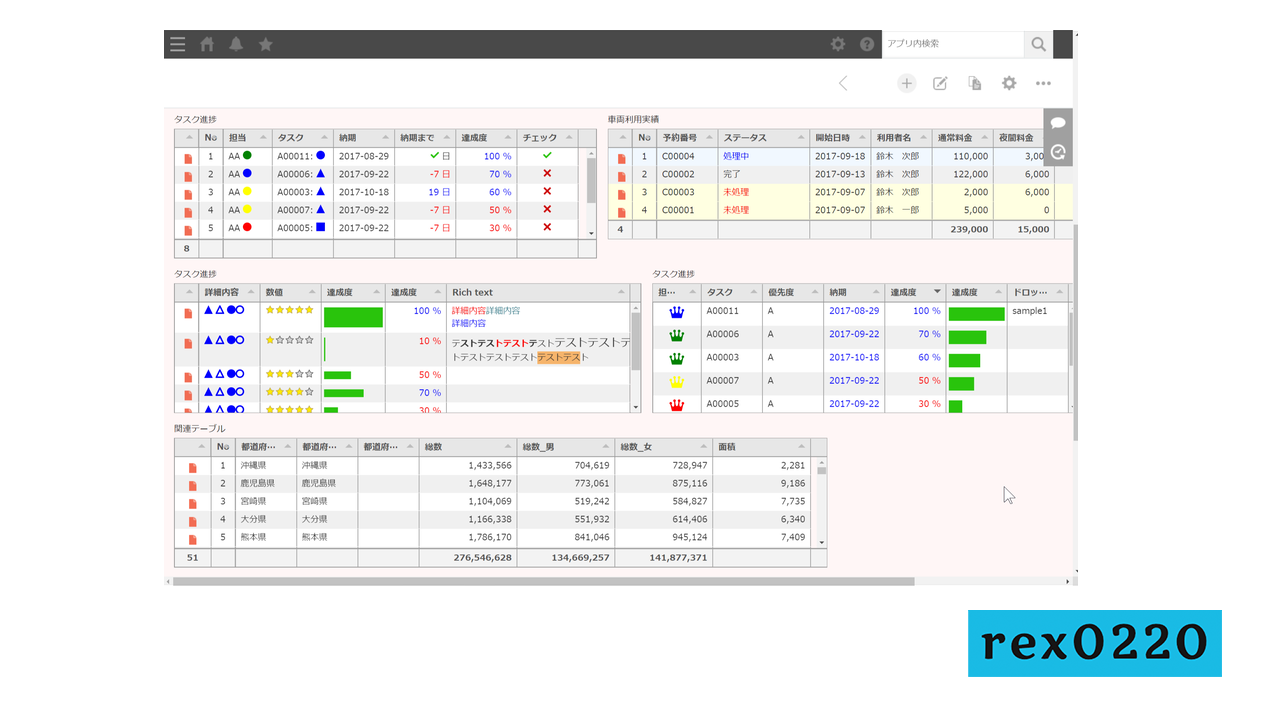Open the help question mark icon

point(867,44)
